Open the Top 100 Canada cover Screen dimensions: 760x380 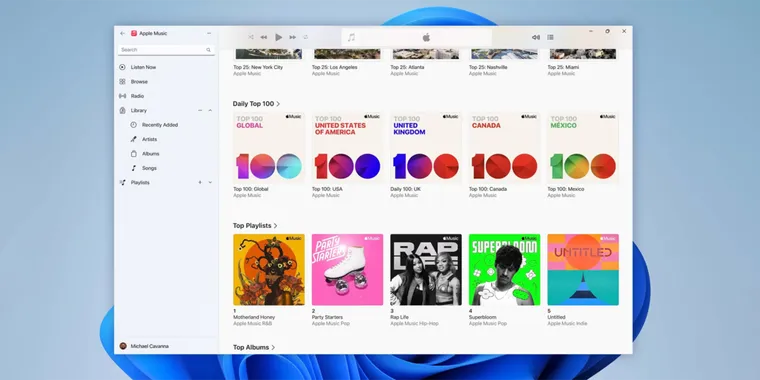[x=505, y=148]
